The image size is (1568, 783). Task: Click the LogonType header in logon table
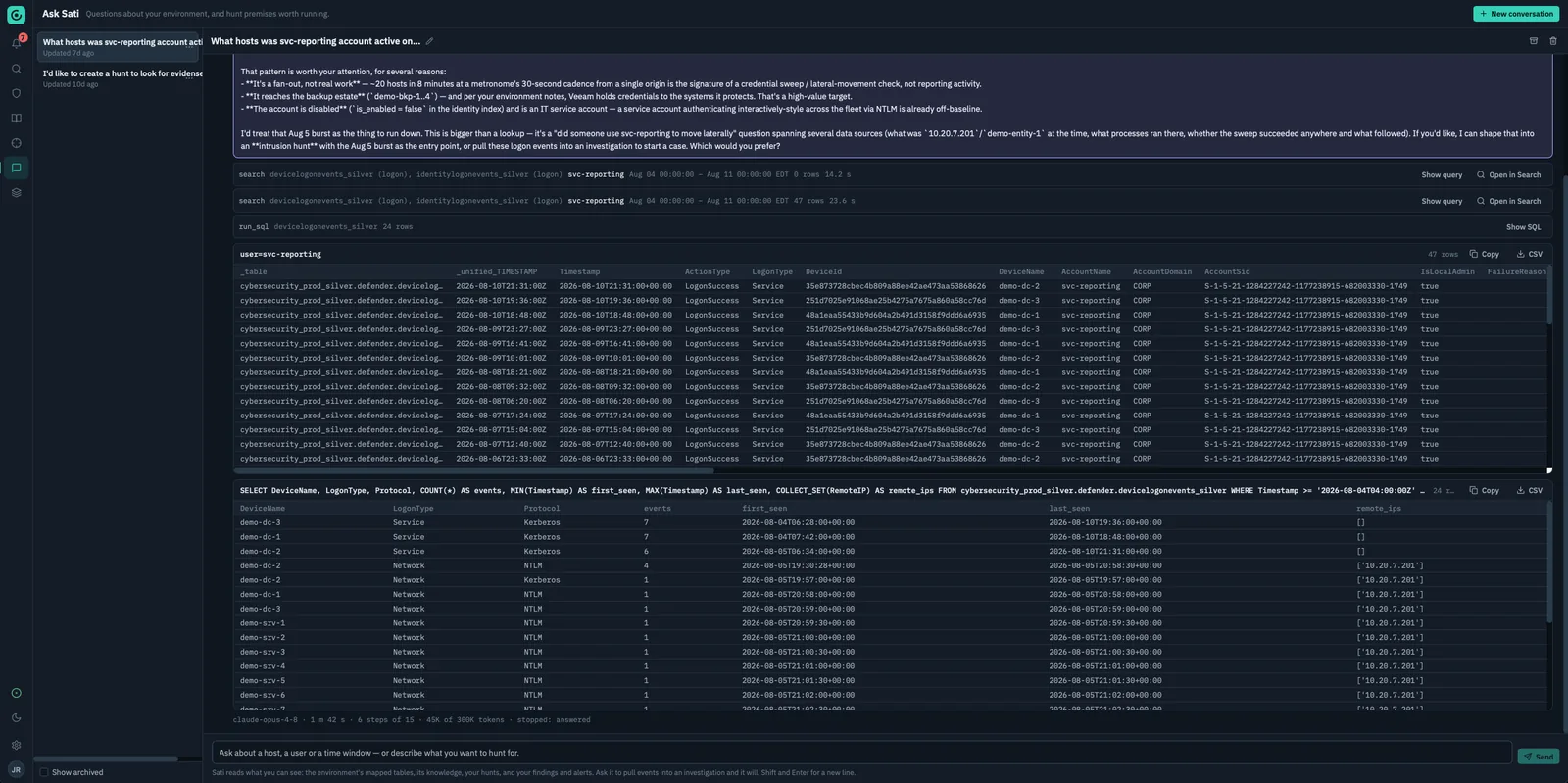pos(772,271)
